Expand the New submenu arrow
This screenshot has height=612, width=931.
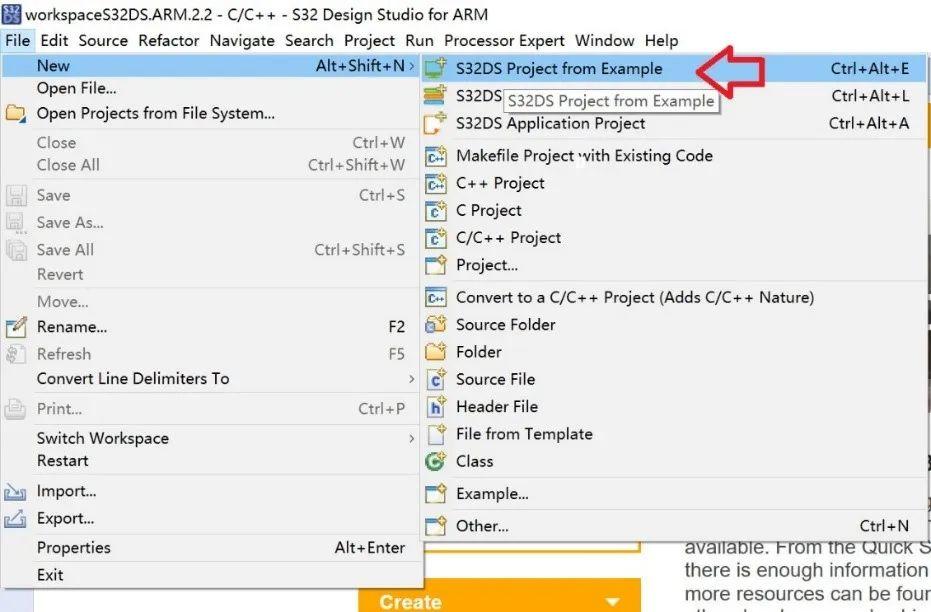point(412,66)
